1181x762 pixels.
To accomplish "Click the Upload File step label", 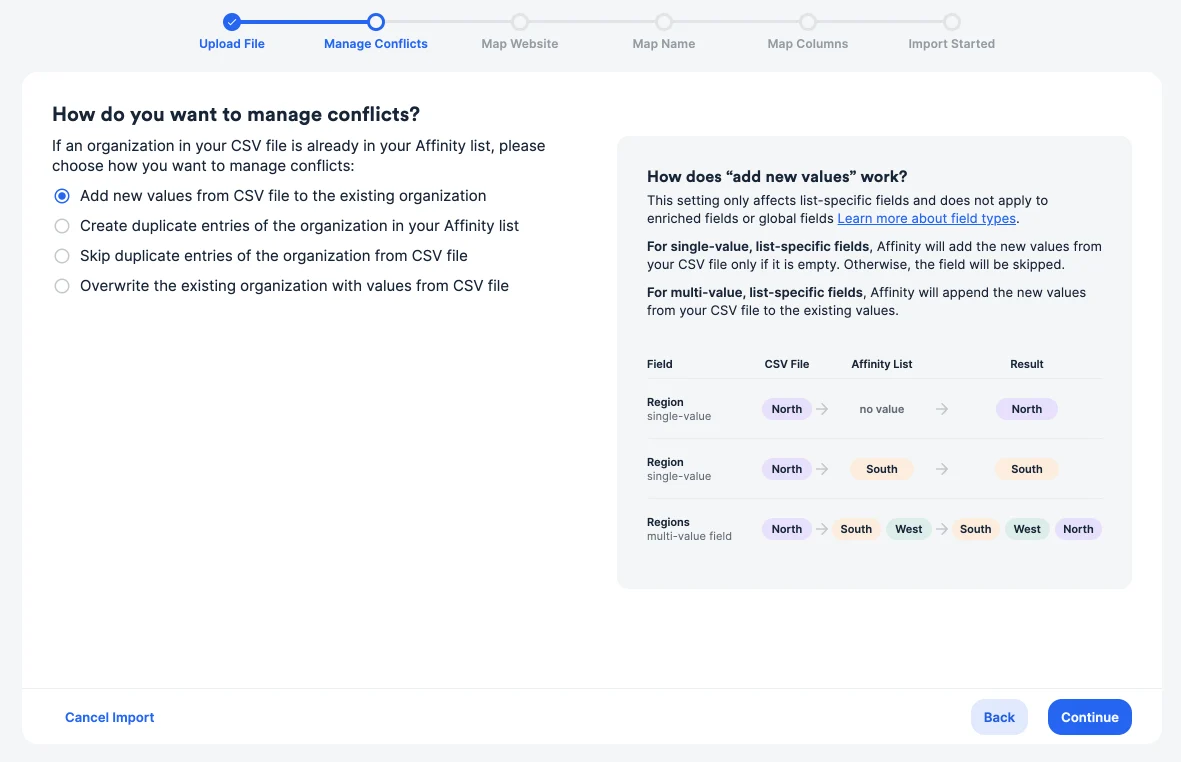I will (232, 44).
